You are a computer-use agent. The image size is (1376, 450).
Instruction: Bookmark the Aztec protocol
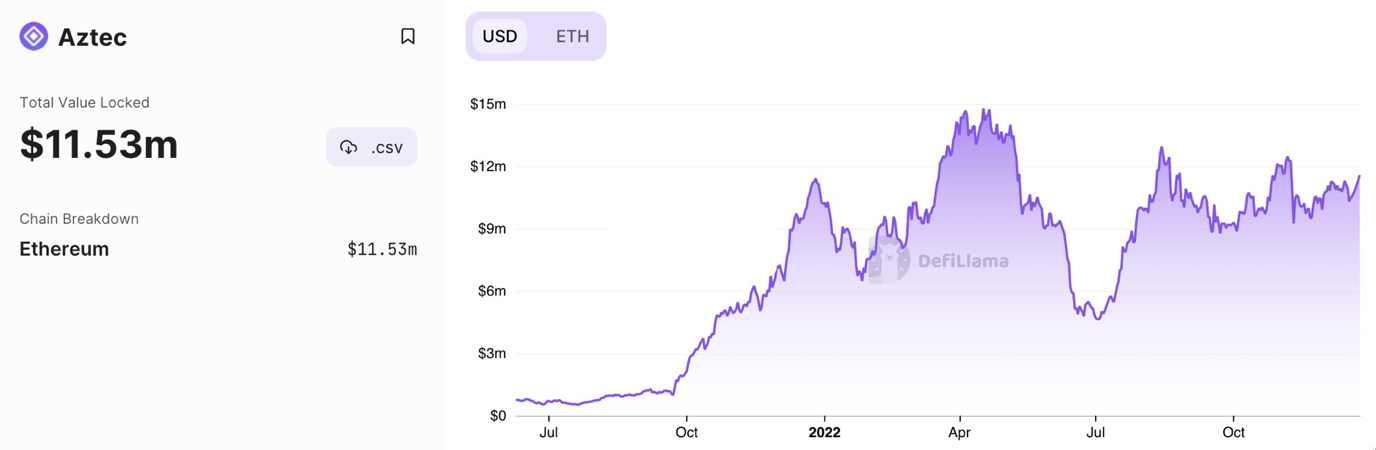point(408,37)
